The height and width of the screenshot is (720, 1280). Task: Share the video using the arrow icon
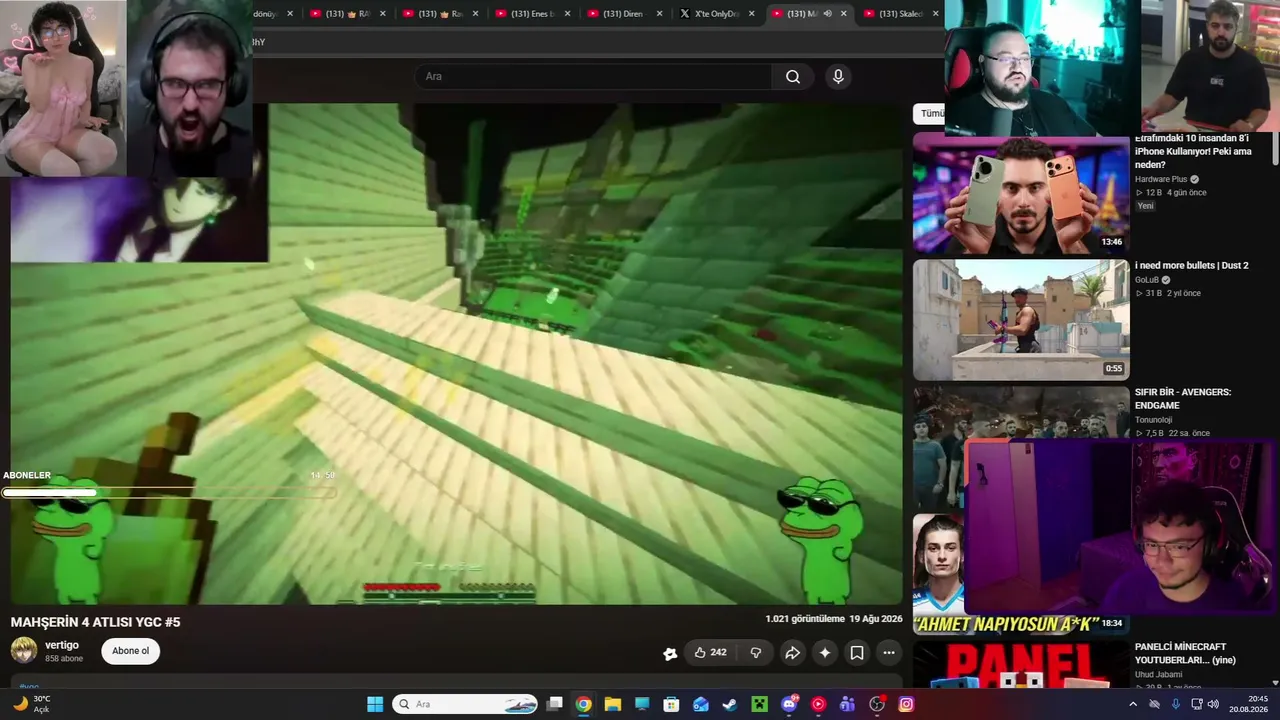pyautogui.click(x=792, y=653)
